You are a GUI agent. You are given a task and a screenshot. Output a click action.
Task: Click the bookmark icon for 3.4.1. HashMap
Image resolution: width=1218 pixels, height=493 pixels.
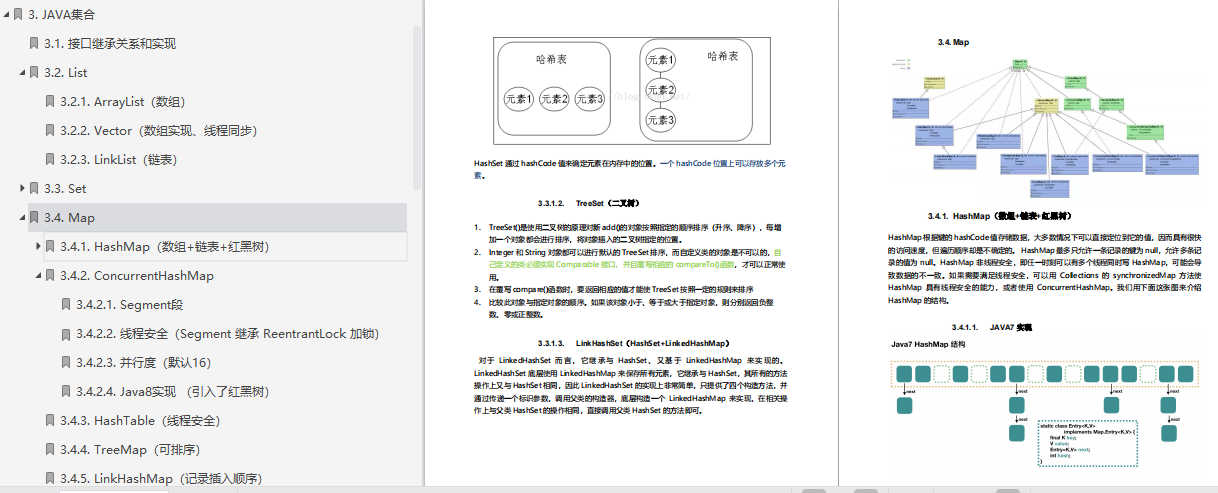pos(50,246)
